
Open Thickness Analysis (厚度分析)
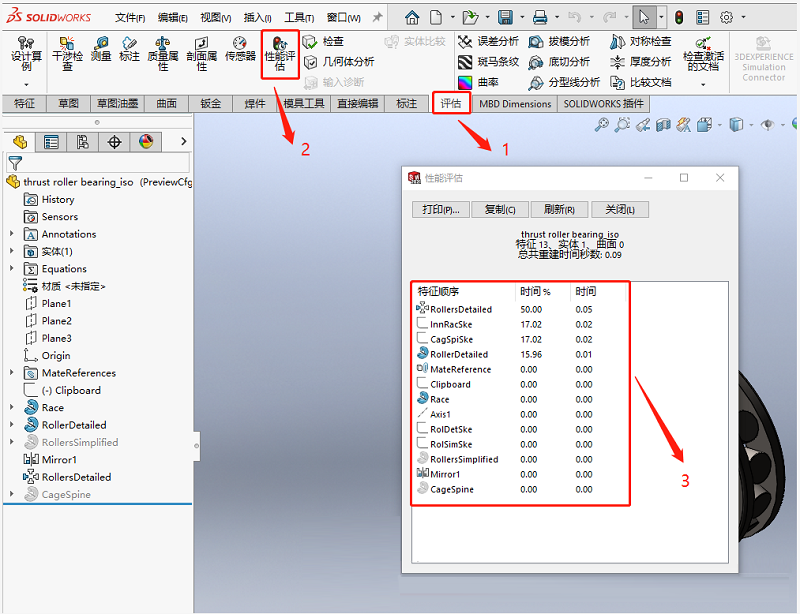click(x=641, y=62)
